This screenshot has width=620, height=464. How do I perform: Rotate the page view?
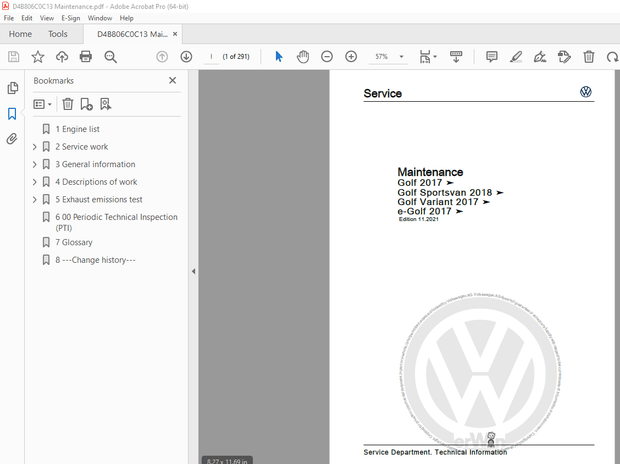[x=612, y=57]
